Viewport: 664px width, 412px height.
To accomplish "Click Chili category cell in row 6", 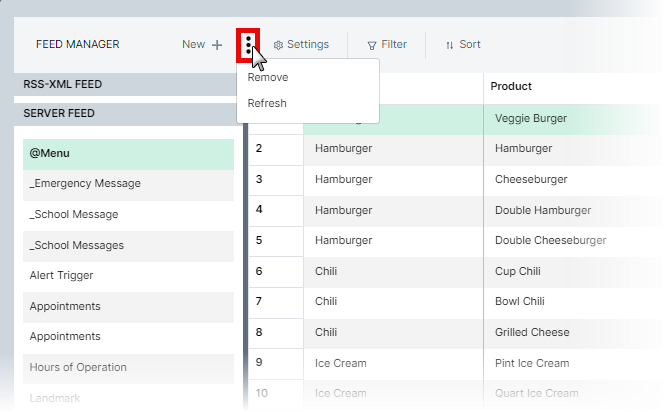I will pos(393,272).
